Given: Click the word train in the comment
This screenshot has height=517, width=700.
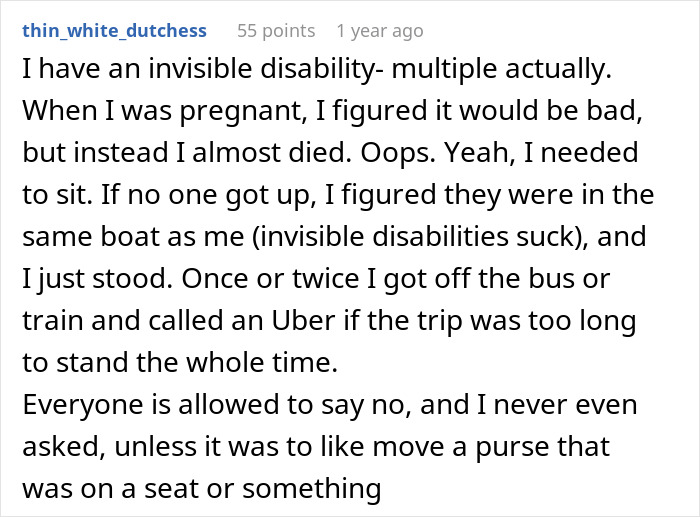Looking at the screenshot, I should point(53,320).
